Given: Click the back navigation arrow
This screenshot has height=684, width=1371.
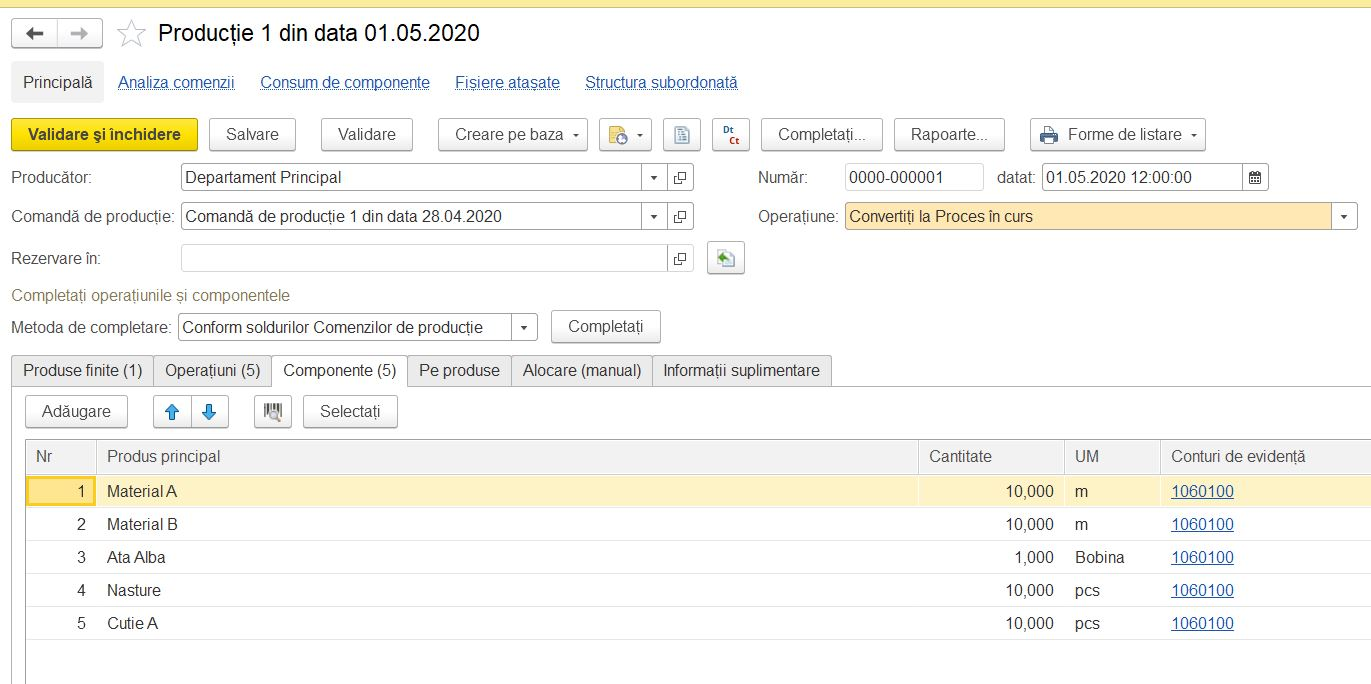Looking at the screenshot, I should tap(34, 34).
